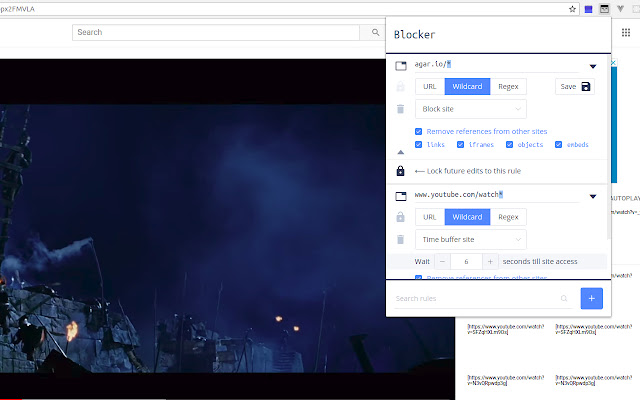
Task: Open the blue square extension icon
Action: coord(588,9)
